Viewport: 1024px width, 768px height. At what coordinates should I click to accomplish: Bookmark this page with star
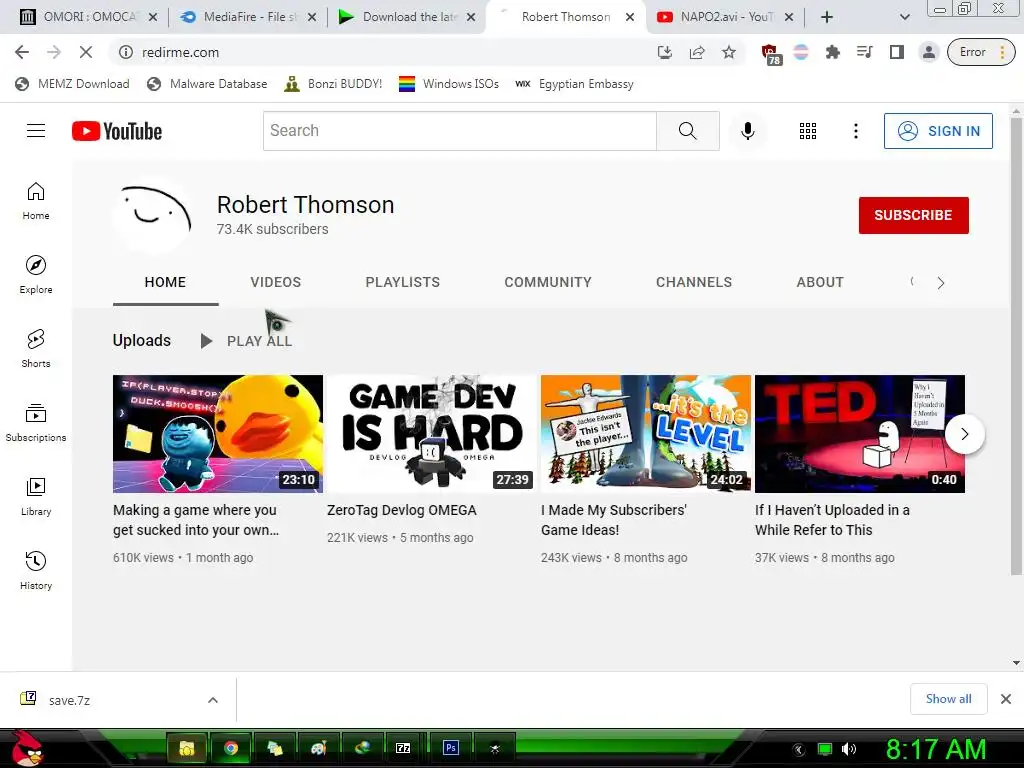tap(729, 52)
